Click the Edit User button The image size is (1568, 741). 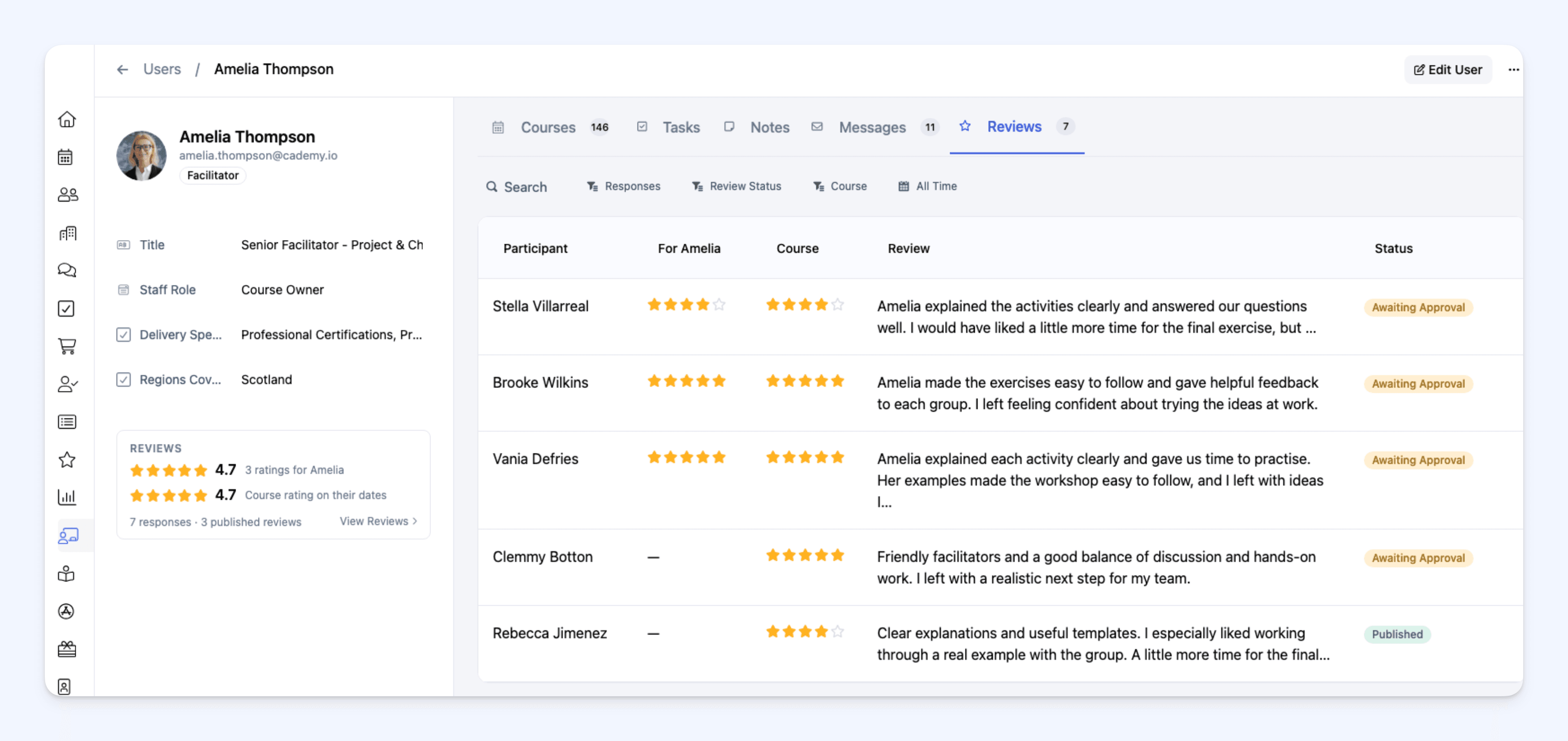(1447, 69)
